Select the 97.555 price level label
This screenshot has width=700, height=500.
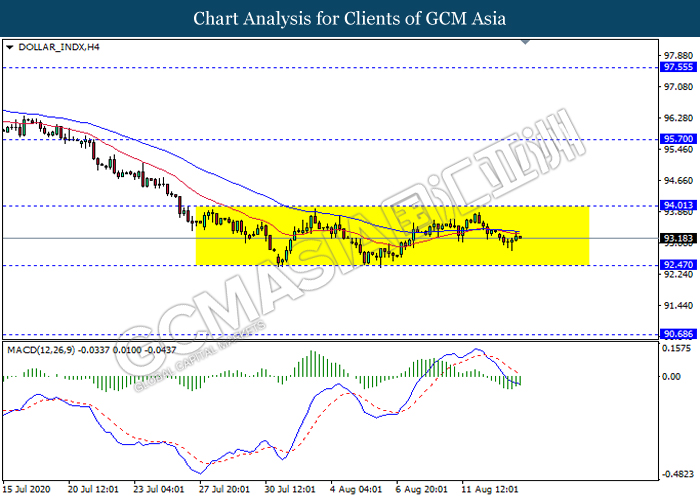678,67
